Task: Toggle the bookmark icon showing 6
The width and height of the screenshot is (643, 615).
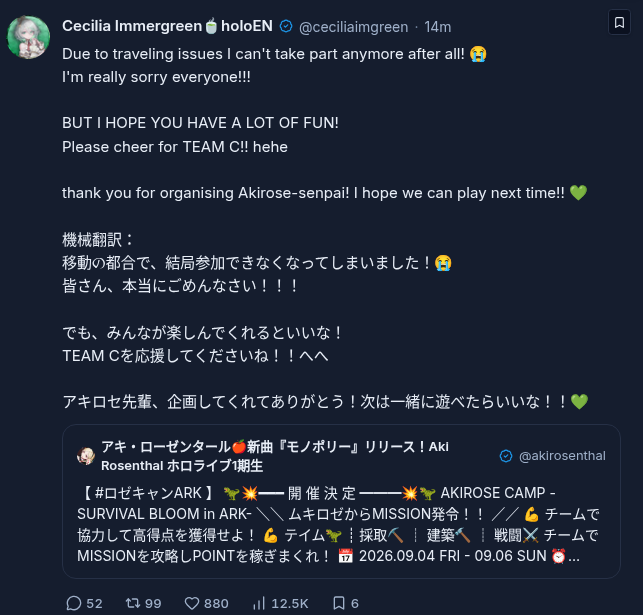Action: pyautogui.click(x=339, y=603)
